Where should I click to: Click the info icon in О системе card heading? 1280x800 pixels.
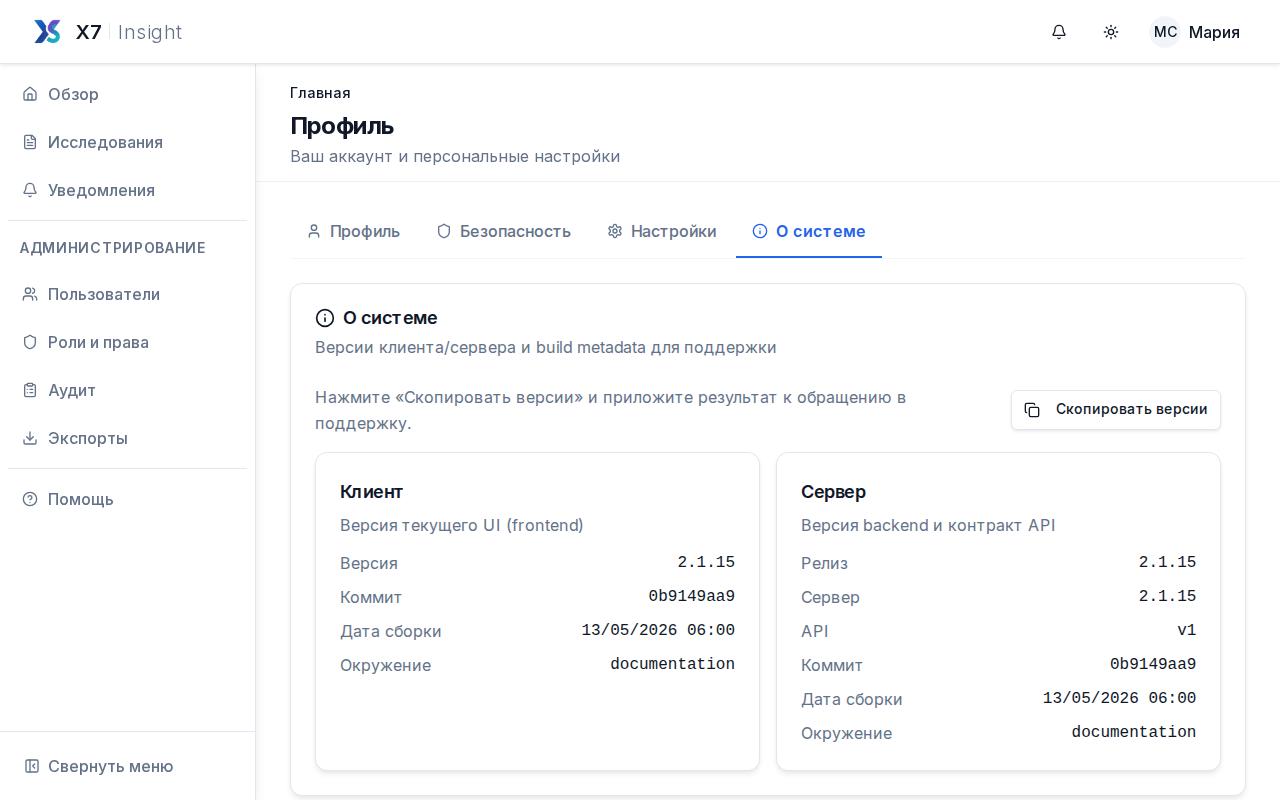(x=325, y=318)
